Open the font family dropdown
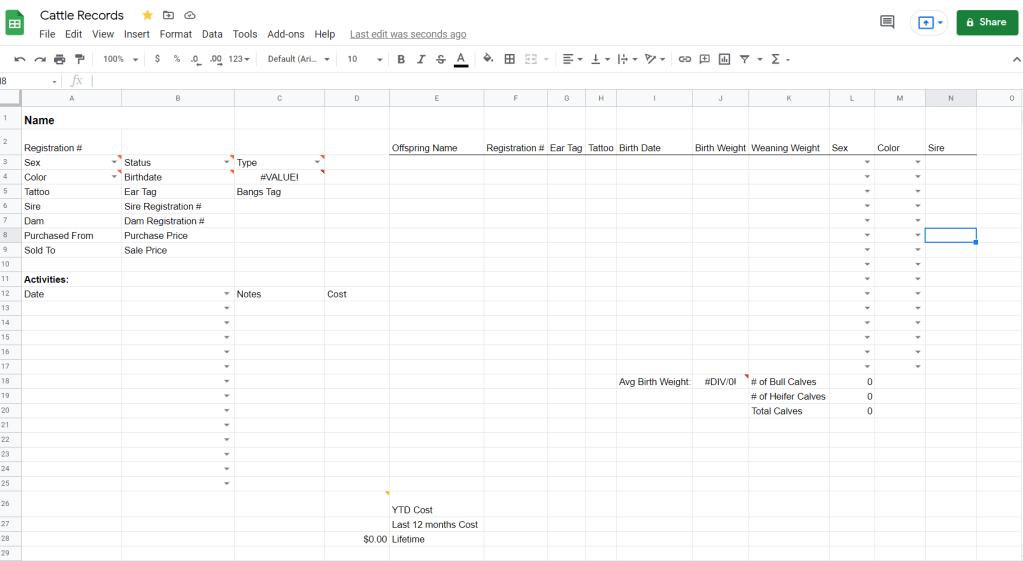 298,59
